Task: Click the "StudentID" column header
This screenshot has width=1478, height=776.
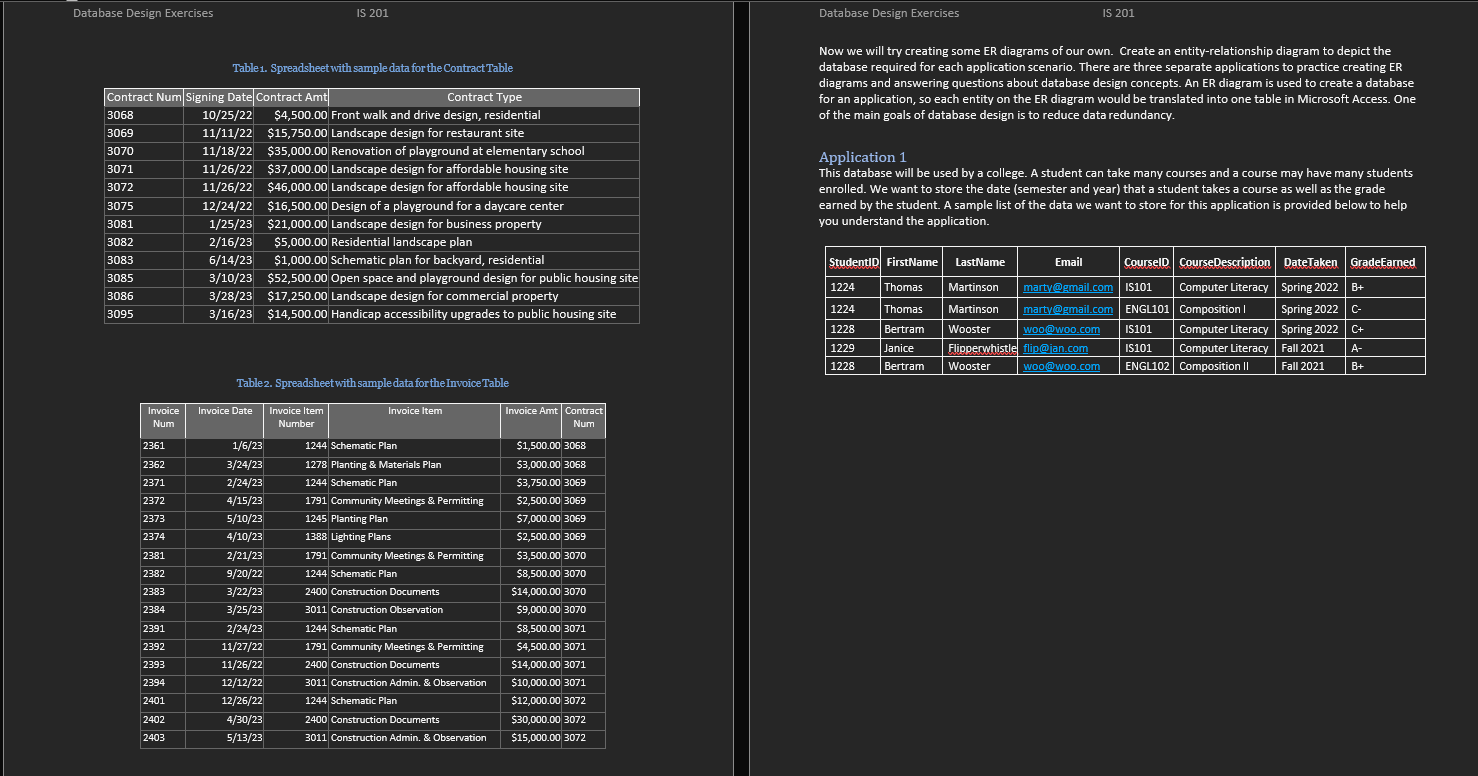Action: [x=854, y=262]
